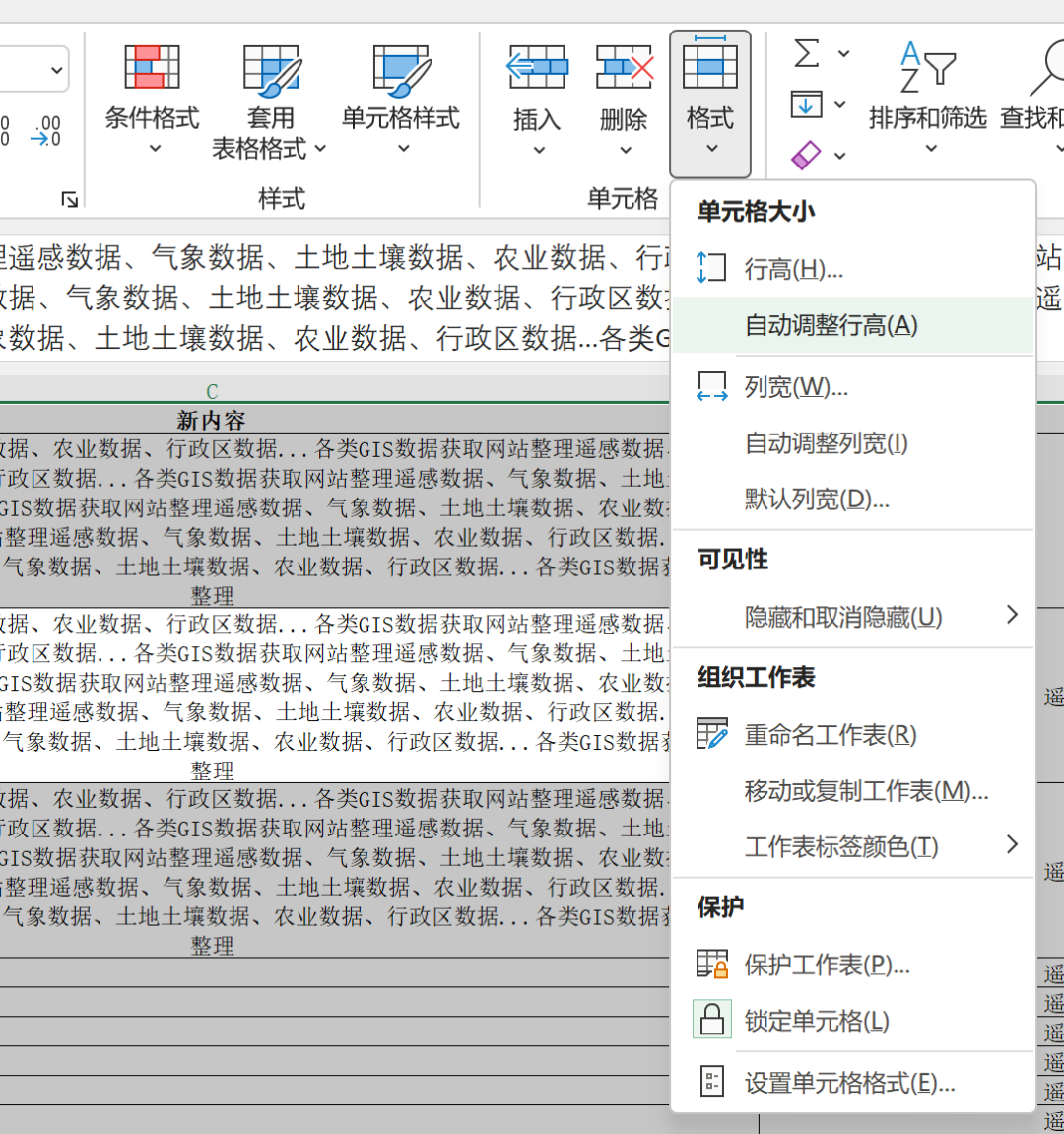Open the Conditional Formatting (条件格式) icon
This screenshot has height=1134, width=1064.
click(x=152, y=67)
